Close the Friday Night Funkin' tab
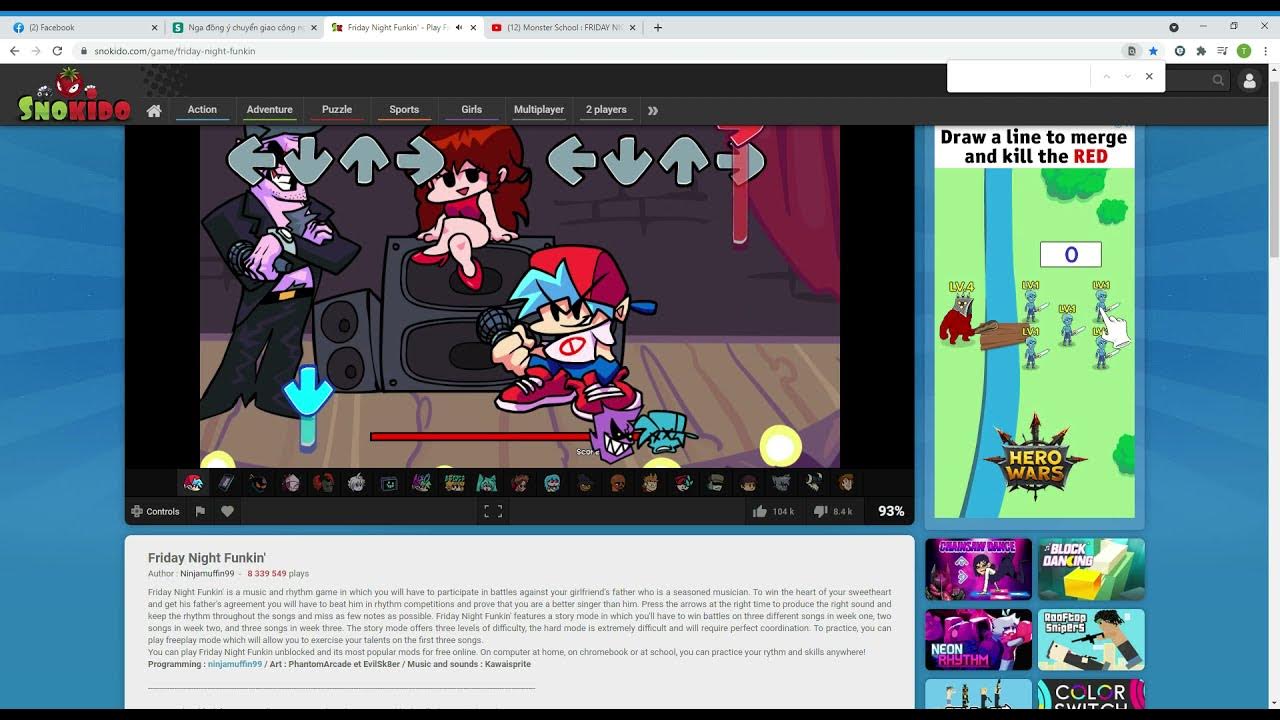Screen dimensions: 1280x720 473,27
